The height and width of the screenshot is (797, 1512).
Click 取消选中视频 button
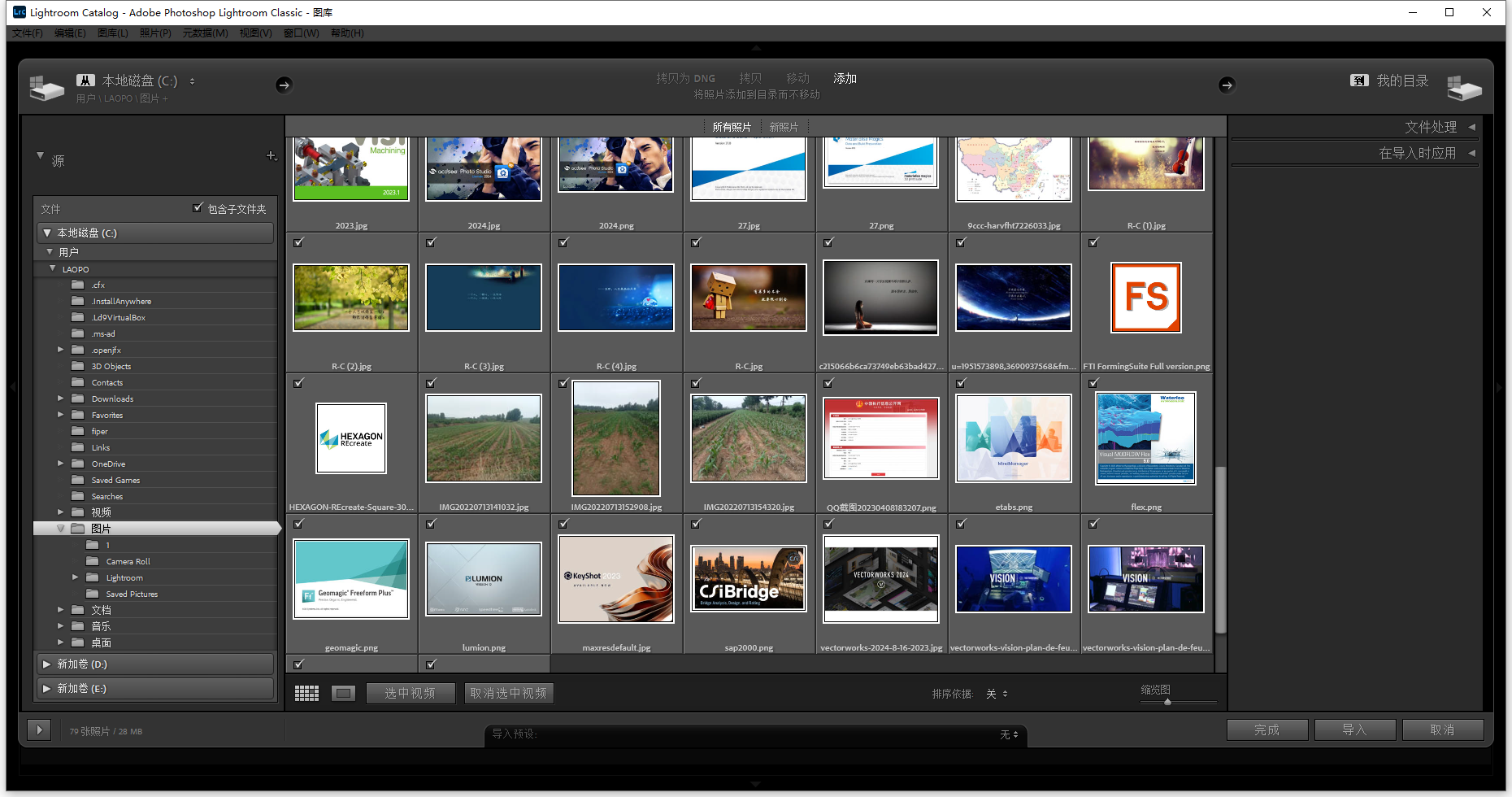click(508, 694)
